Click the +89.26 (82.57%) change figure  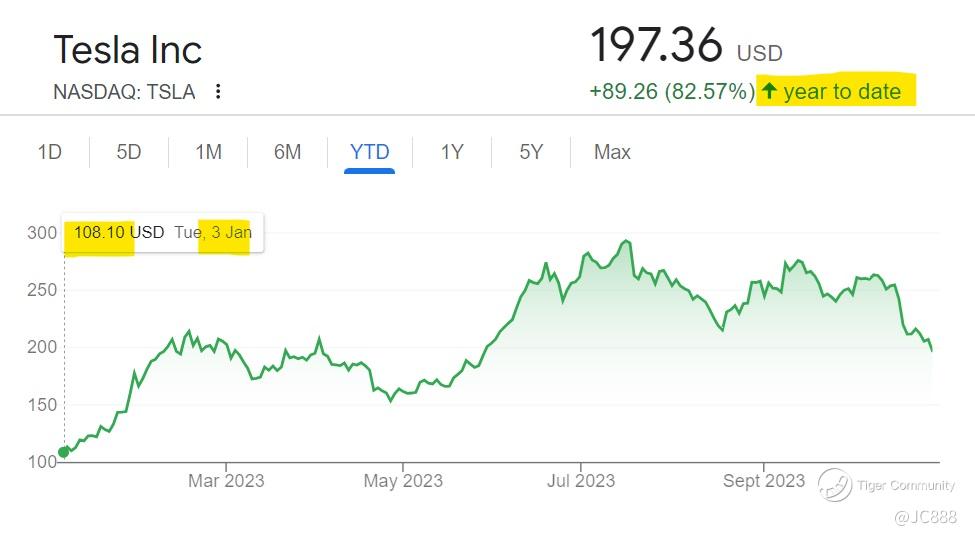672,91
